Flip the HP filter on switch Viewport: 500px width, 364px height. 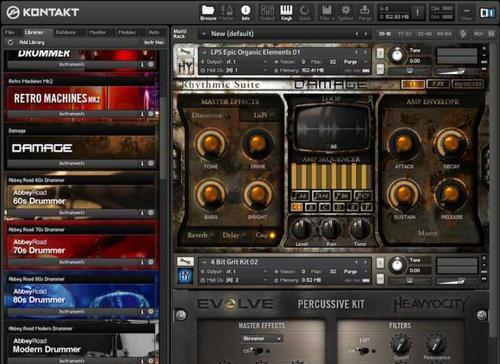pos(363,351)
